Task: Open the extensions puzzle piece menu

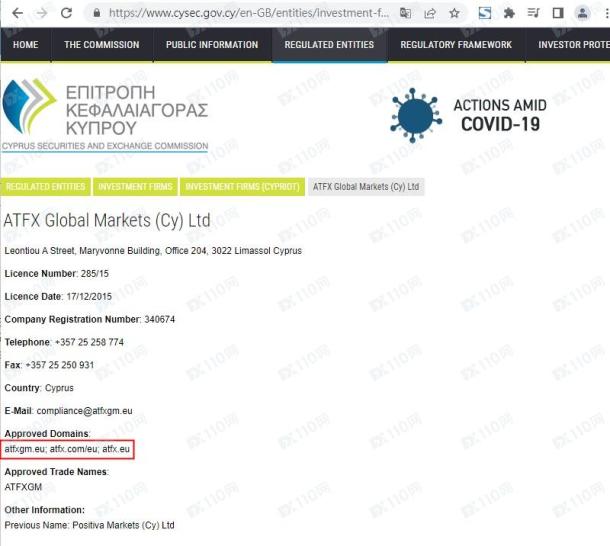Action: (509, 13)
